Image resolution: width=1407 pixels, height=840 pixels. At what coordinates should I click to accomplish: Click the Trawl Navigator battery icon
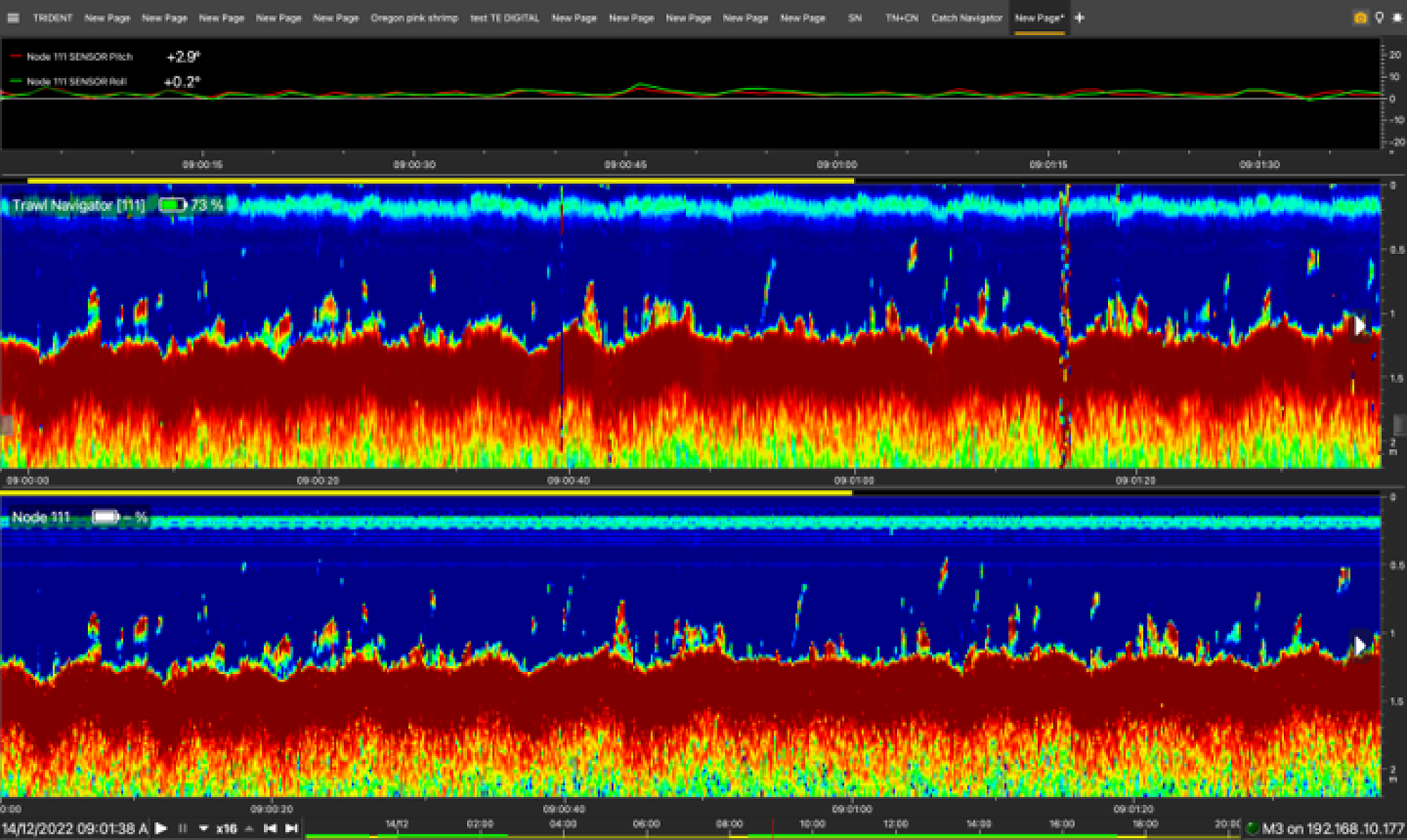pos(172,205)
